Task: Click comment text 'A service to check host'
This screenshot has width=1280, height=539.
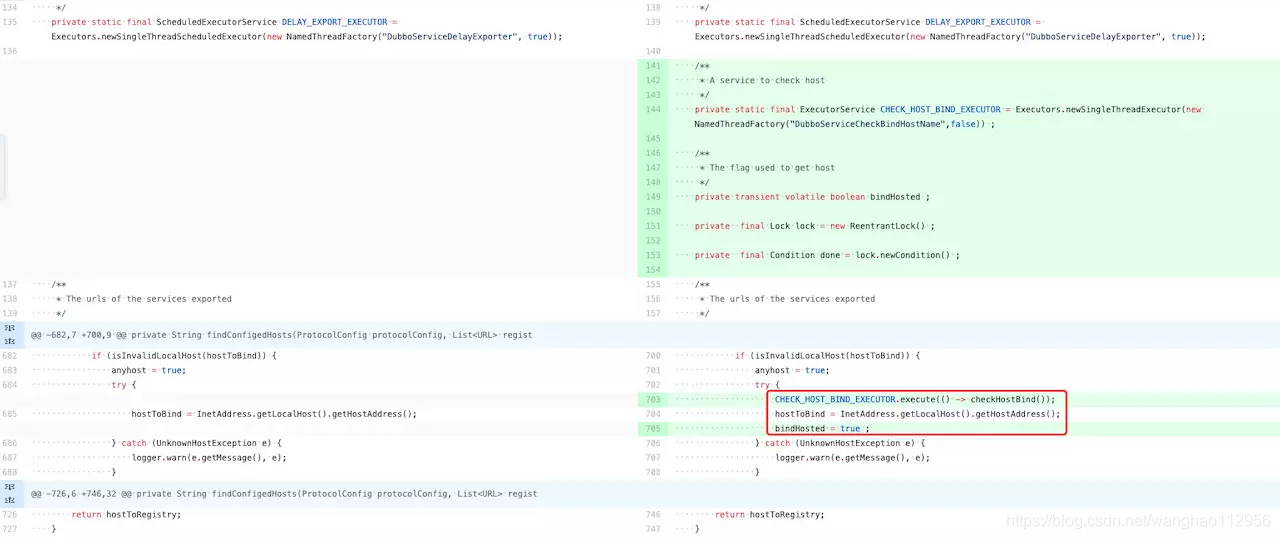Action: tap(767, 80)
